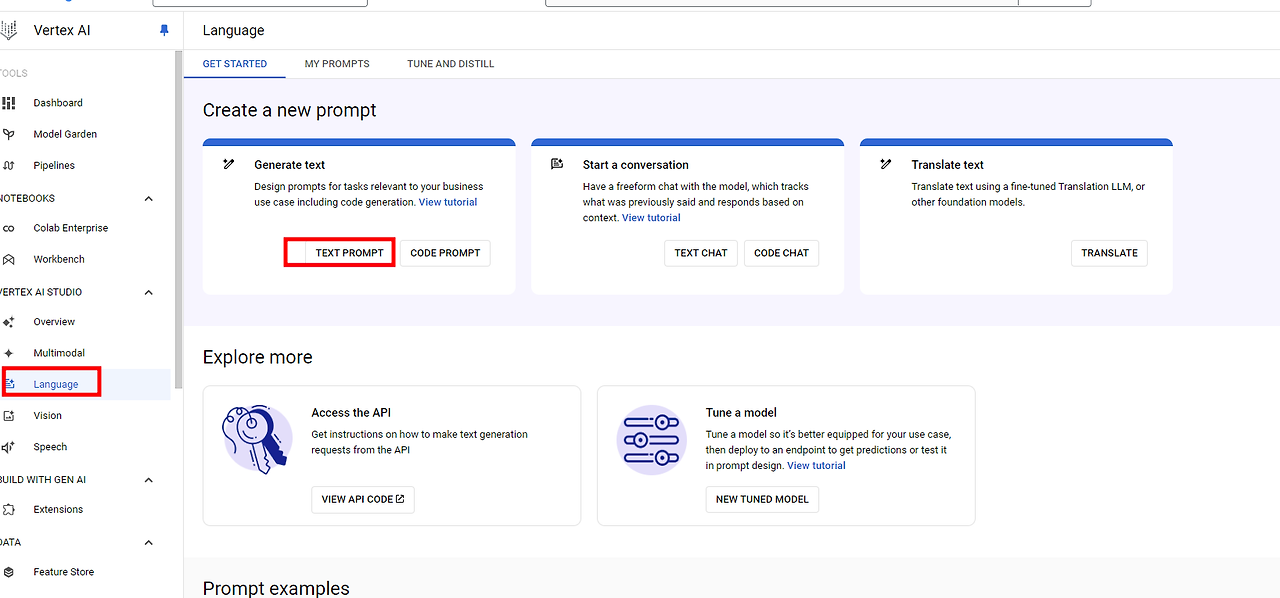Screen dimensions: 1280x598
Task: Click the Model Garden icon
Action: [9, 134]
